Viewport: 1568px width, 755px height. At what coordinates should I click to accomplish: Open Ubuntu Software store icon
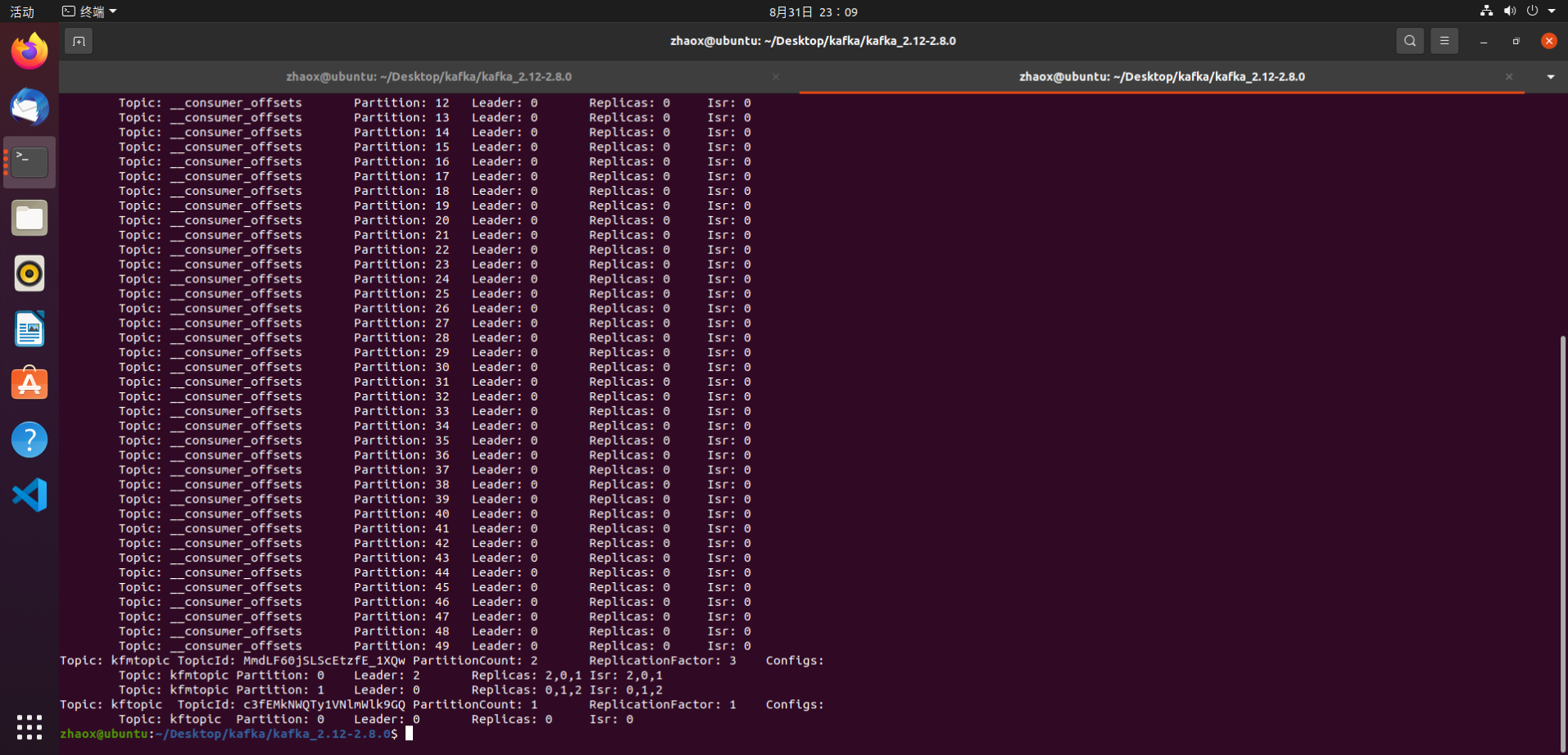pos(29,384)
